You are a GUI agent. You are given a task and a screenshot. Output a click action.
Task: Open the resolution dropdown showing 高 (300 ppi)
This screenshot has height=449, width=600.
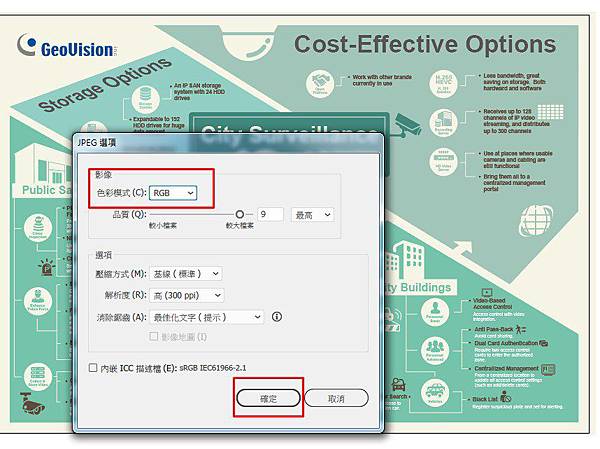pyautogui.click(x=187, y=295)
